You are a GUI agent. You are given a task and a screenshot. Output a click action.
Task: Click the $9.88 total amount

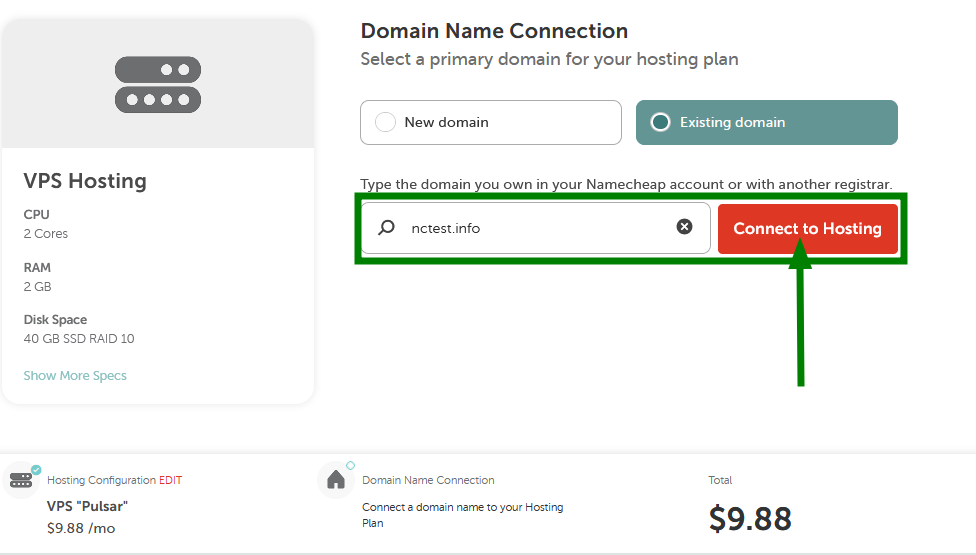749,518
